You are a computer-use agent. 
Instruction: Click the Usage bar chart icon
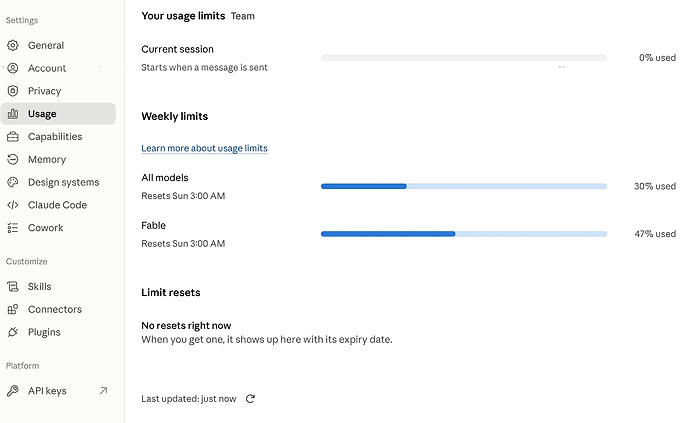[13, 114]
